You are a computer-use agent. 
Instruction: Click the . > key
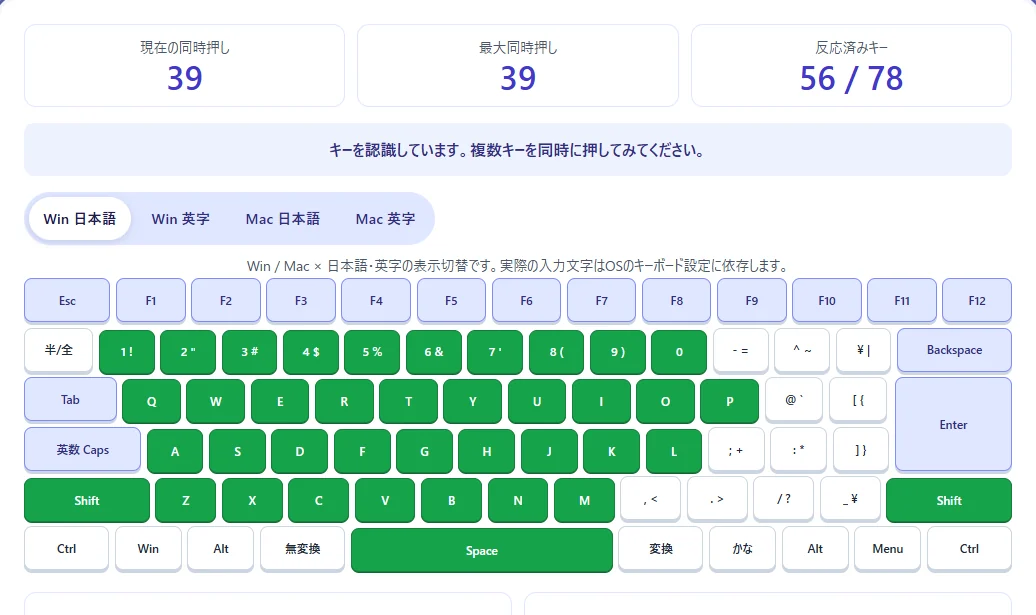[x=717, y=499]
